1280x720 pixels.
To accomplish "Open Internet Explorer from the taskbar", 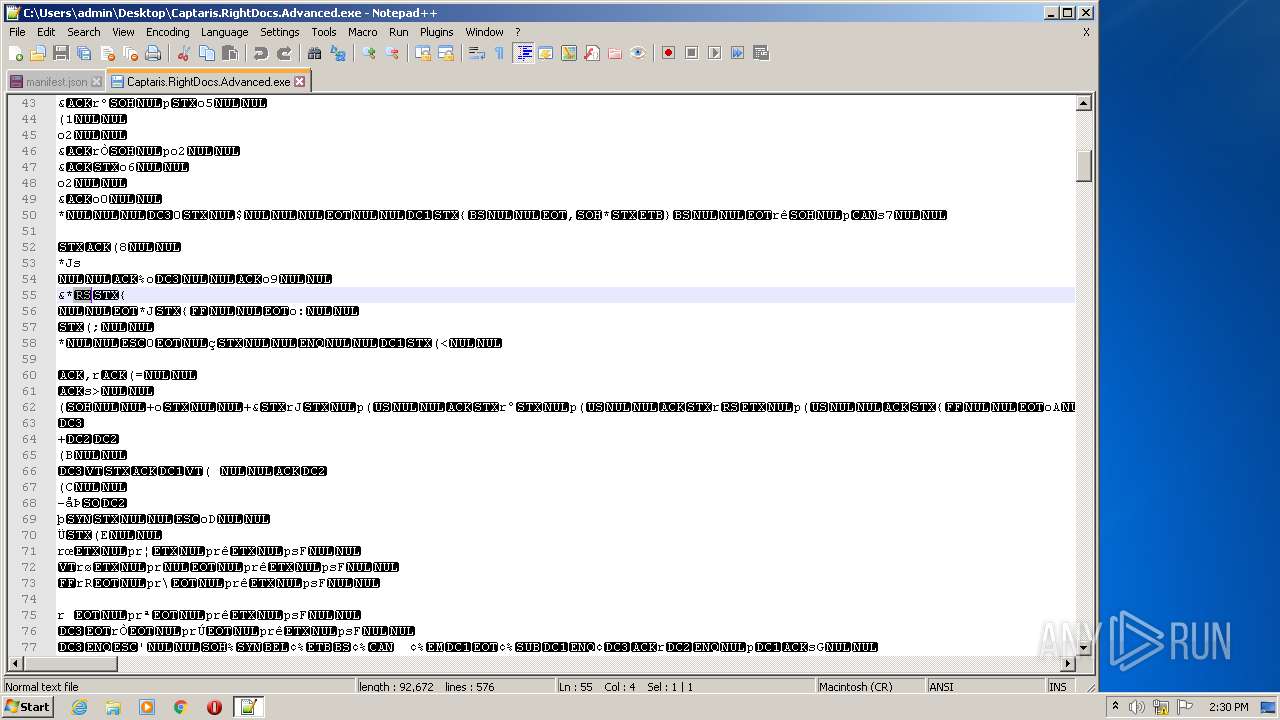I will click(x=79, y=707).
